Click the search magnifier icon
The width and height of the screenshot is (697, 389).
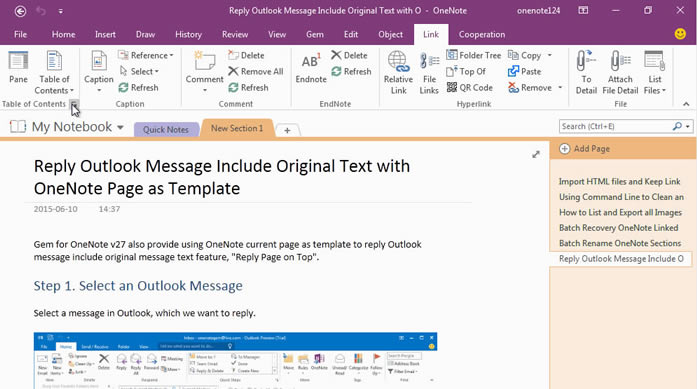point(677,126)
